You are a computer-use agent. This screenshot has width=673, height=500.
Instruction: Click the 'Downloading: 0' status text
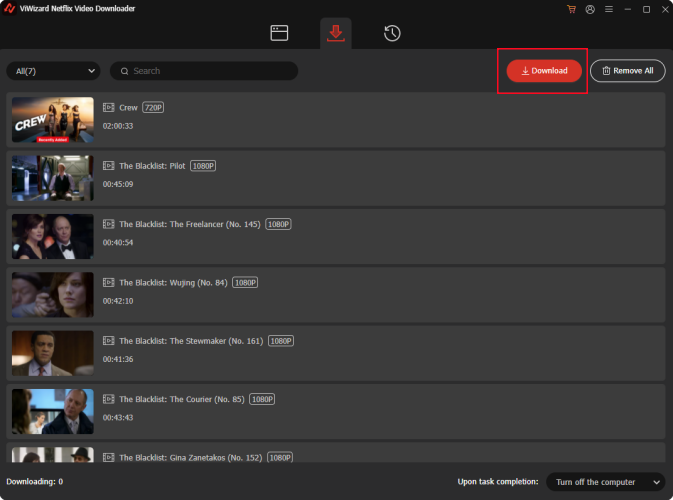tap(35, 482)
